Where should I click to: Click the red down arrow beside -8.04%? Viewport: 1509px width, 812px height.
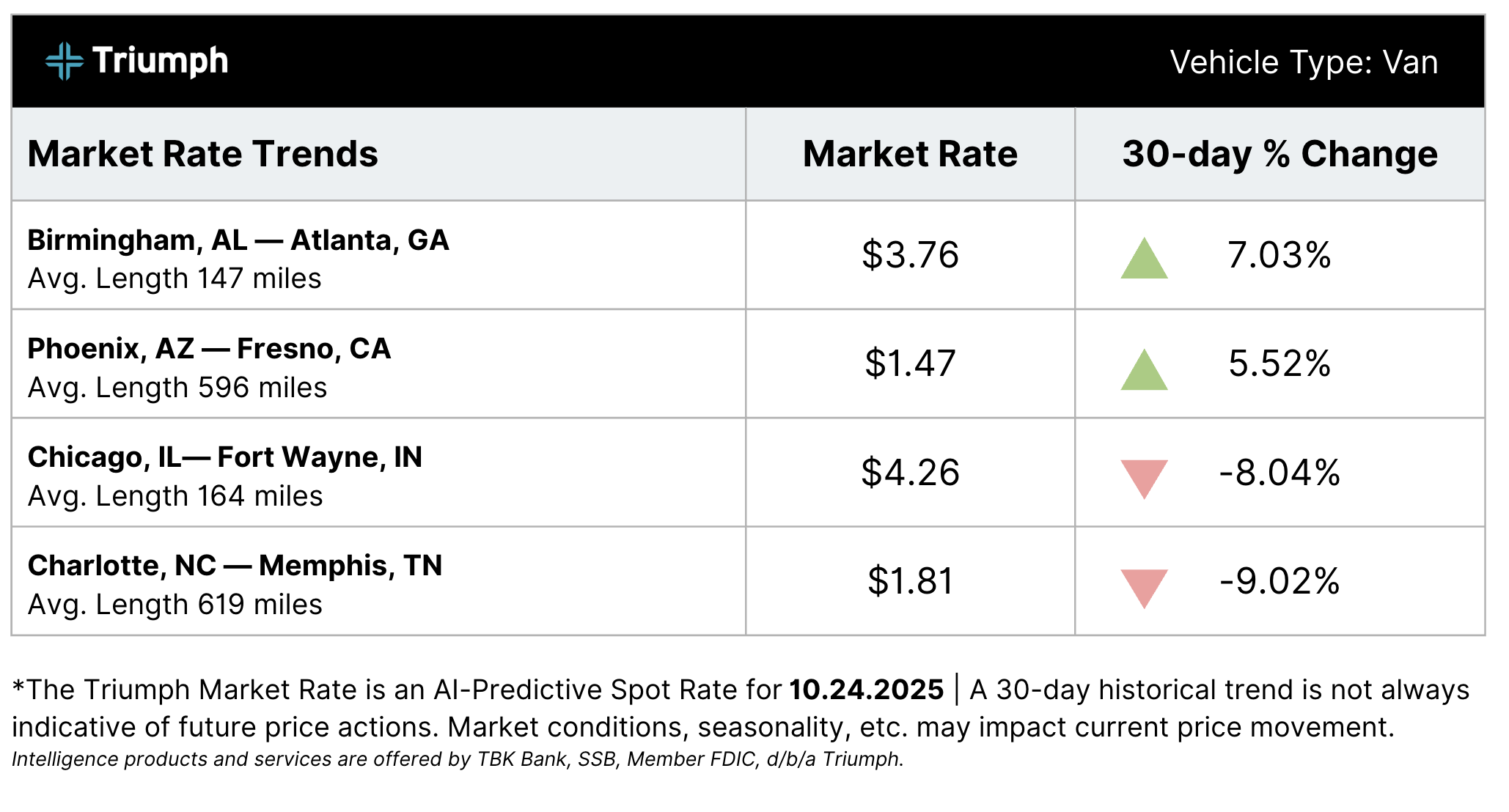click(x=1143, y=477)
